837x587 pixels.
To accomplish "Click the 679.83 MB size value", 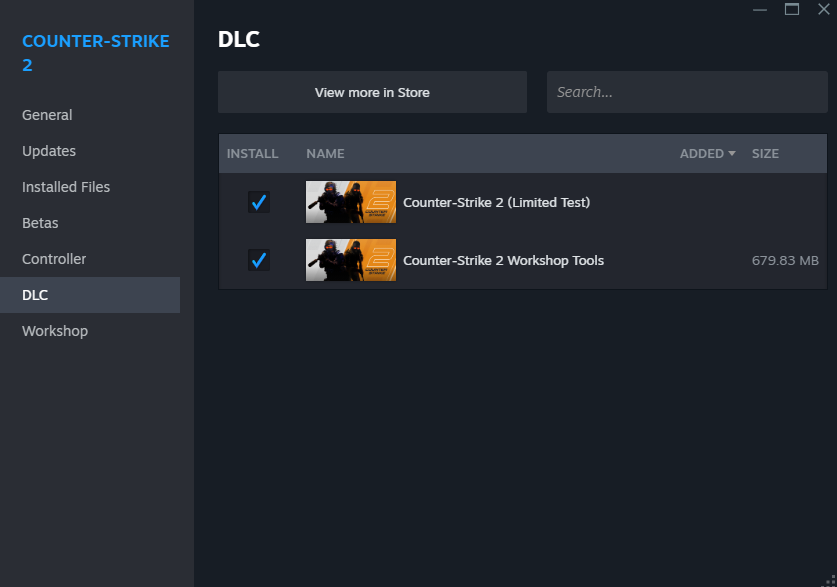I will pos(785,260).
